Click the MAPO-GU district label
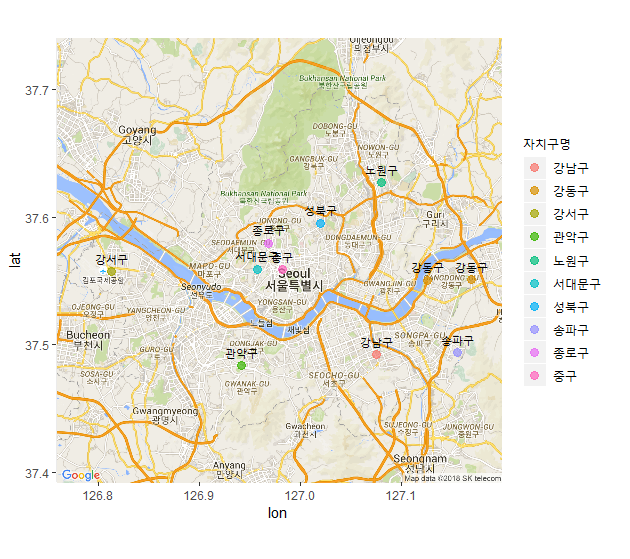This screenshot has height=559, width=630. coord(209,270)
